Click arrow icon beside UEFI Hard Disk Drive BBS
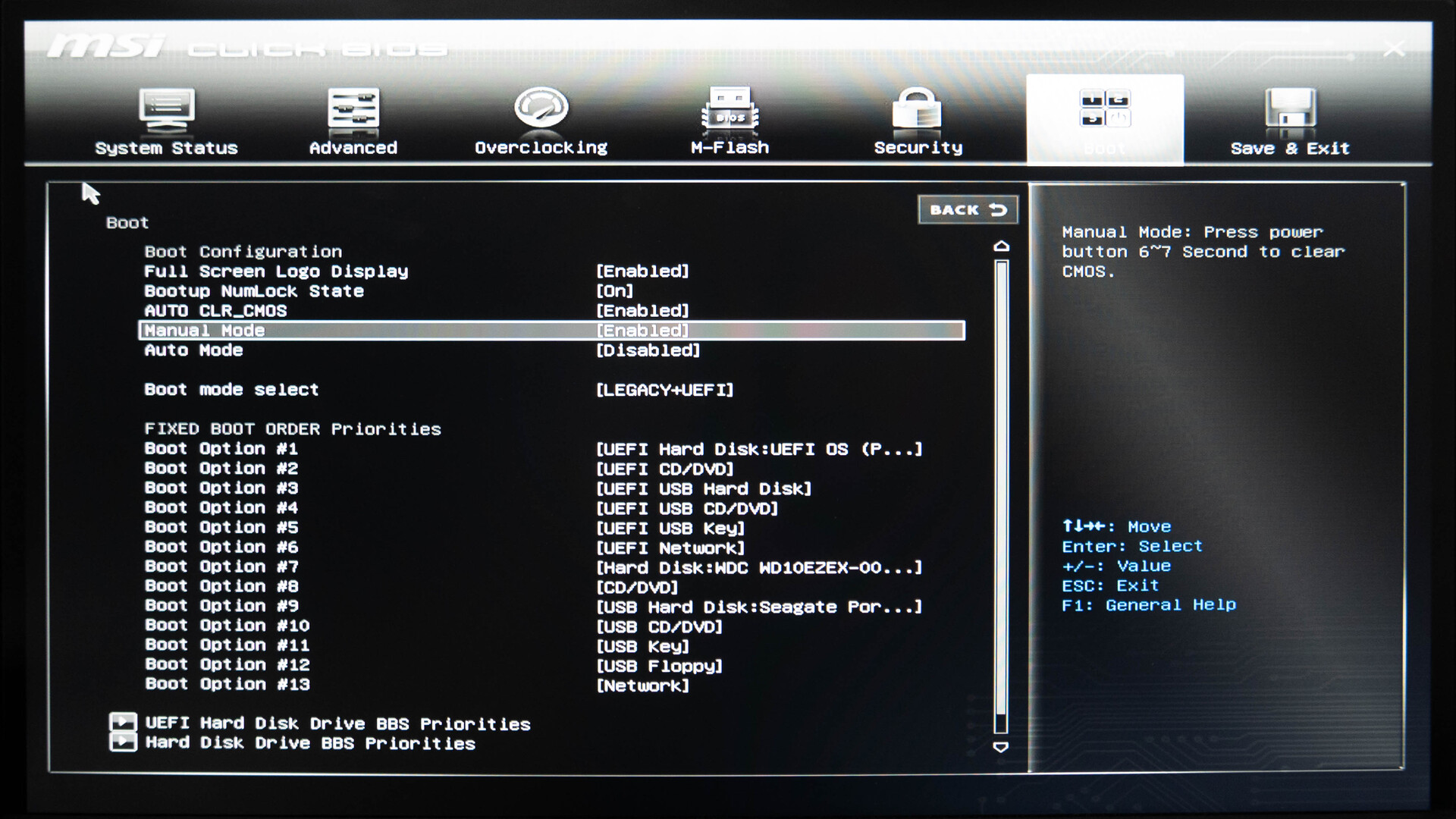Image resolution: width=1456 pixels, height=819 pixels. tap(123, 722)
